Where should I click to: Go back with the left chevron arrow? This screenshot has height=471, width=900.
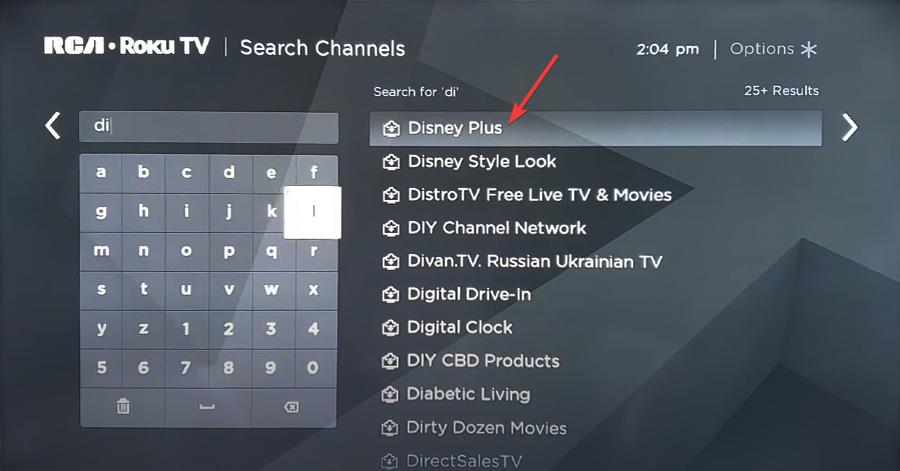[x=53, y=126]
